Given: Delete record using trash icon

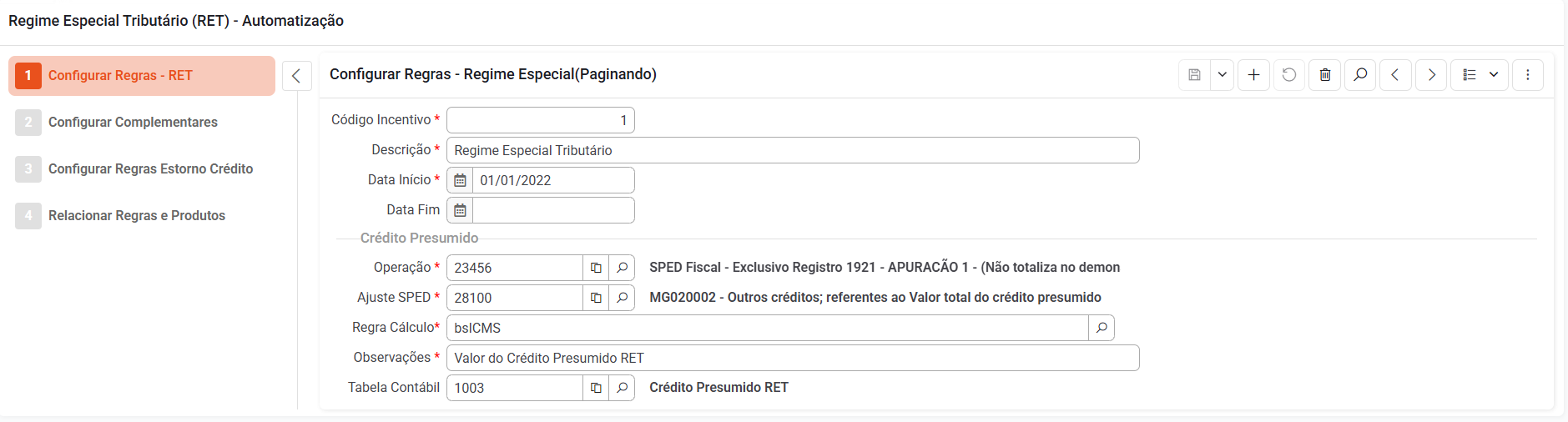Looking at the screenshot, I should tap(1325, 75).
